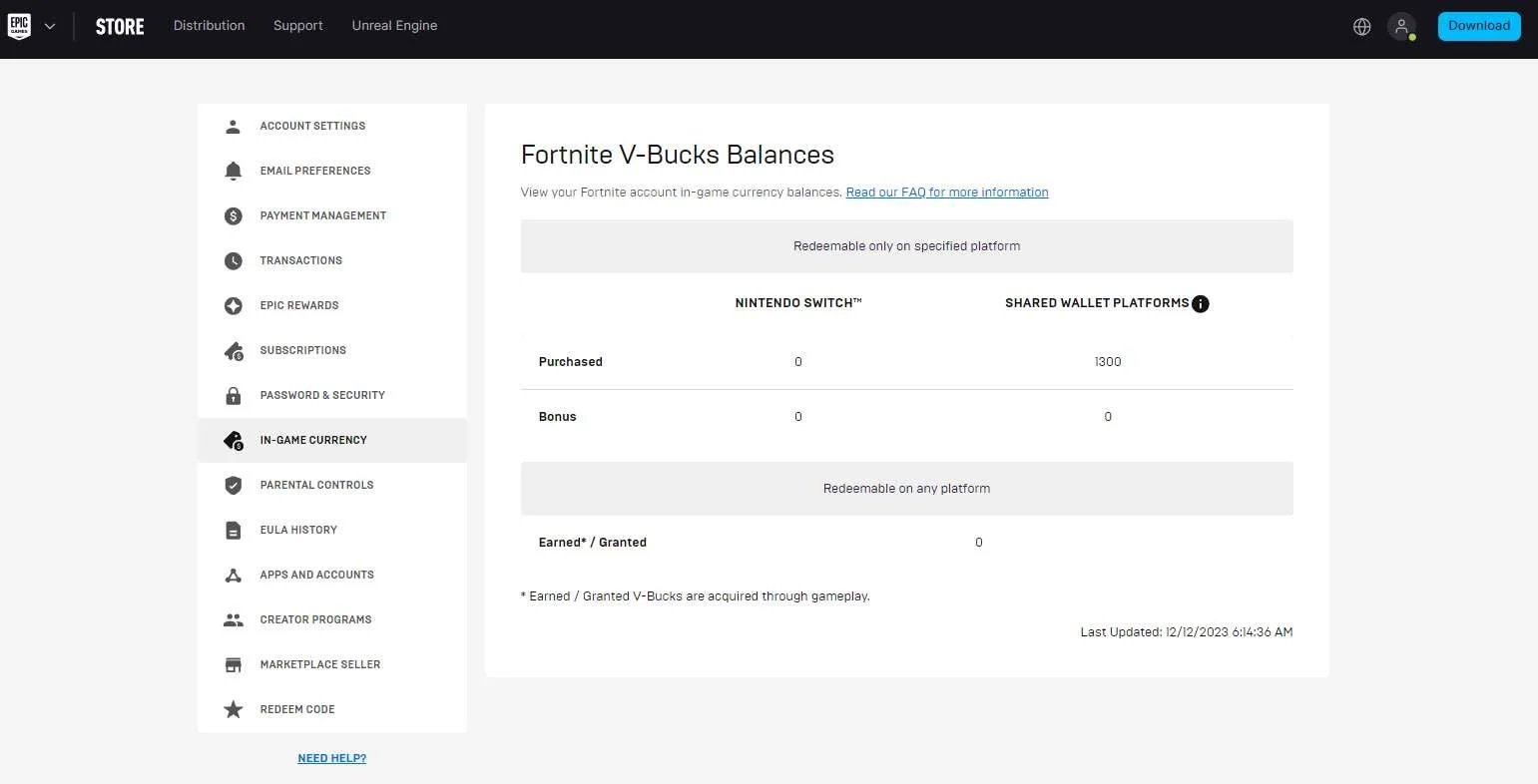Click the globe language selector icon
This screenshot has width=1538, height=784.
[1361, 27]
